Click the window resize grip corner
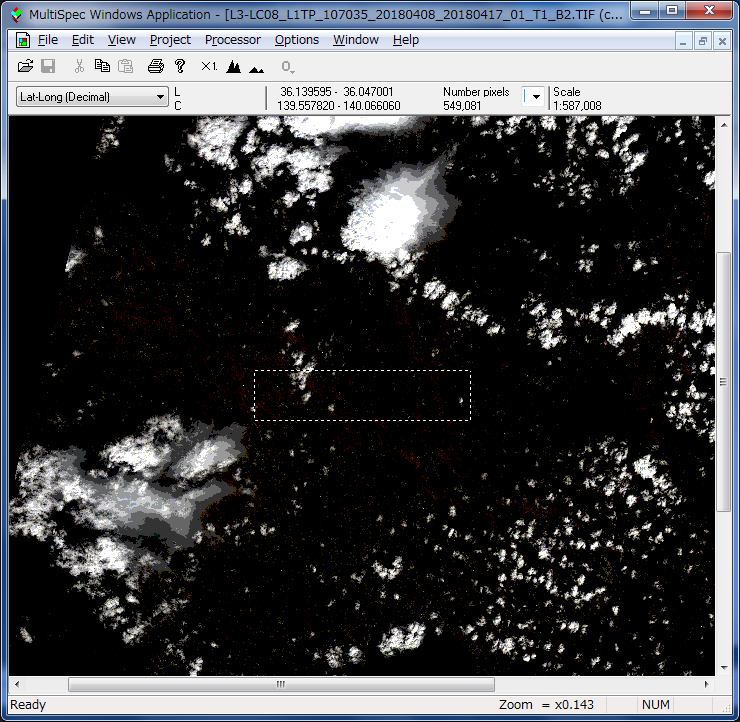The image size is (740, 722). click(x=727, y=708)
